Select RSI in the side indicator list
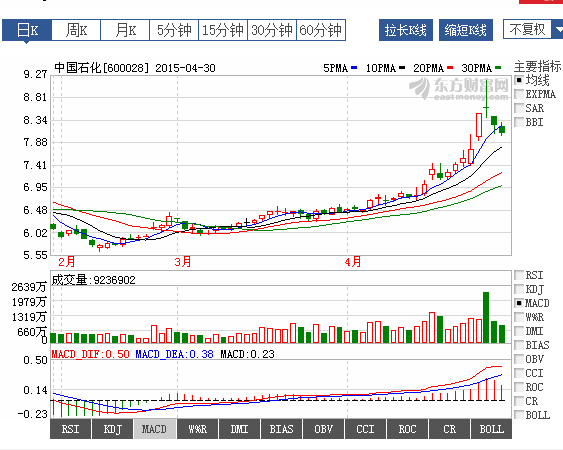 pyautogui.click(x=529, y=275)
